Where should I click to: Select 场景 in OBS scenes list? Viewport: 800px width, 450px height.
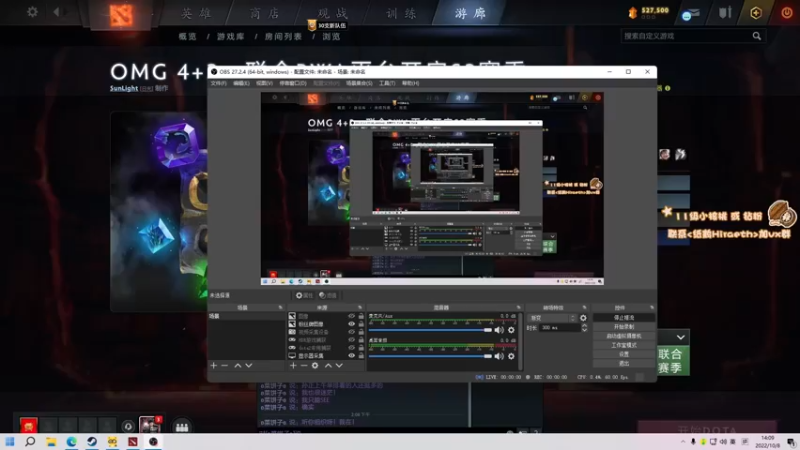click(246, 316)
